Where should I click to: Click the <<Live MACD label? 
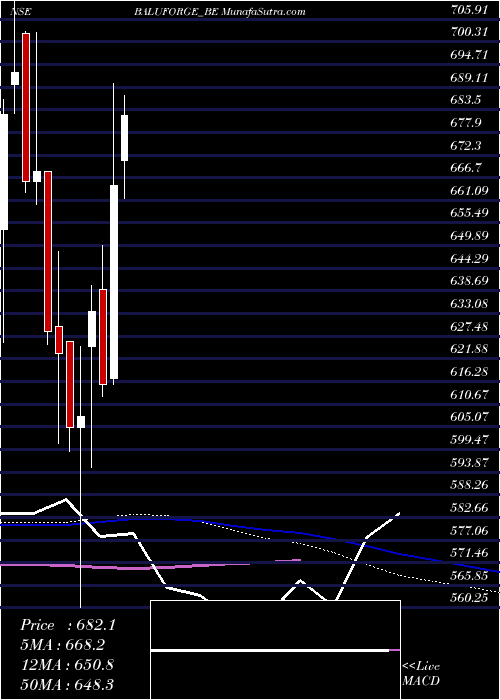pyautogui.click(x=421, y=673)
